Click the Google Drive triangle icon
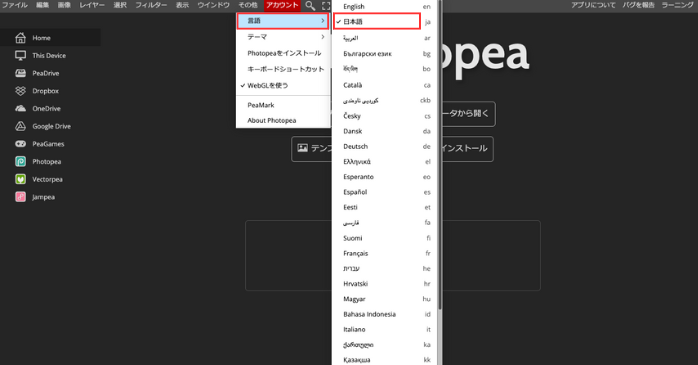The width and height of the screenshot is (698, 365). point(20,126)
